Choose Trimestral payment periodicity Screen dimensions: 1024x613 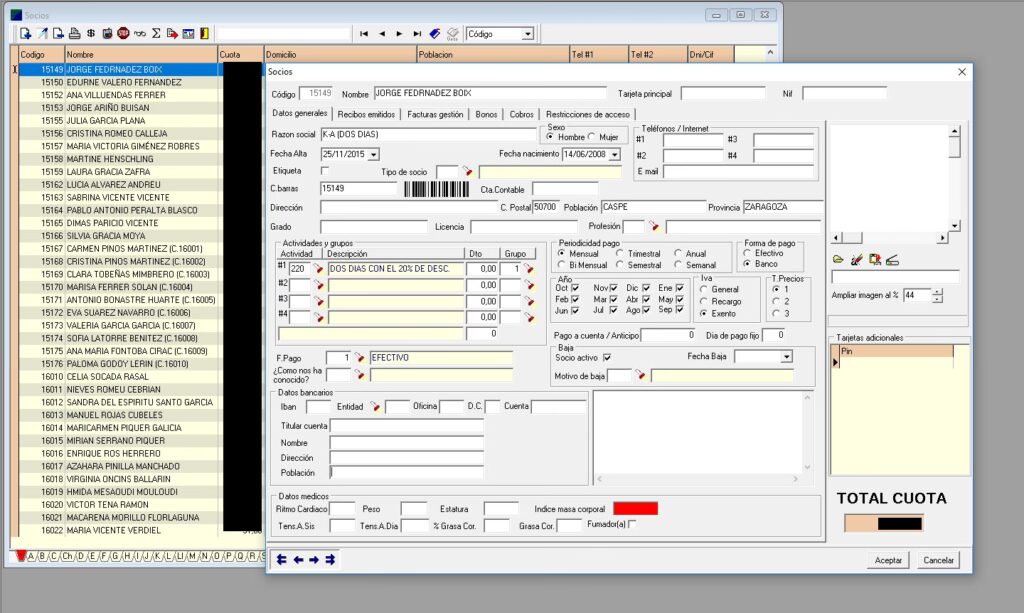(x=620, y=254)
